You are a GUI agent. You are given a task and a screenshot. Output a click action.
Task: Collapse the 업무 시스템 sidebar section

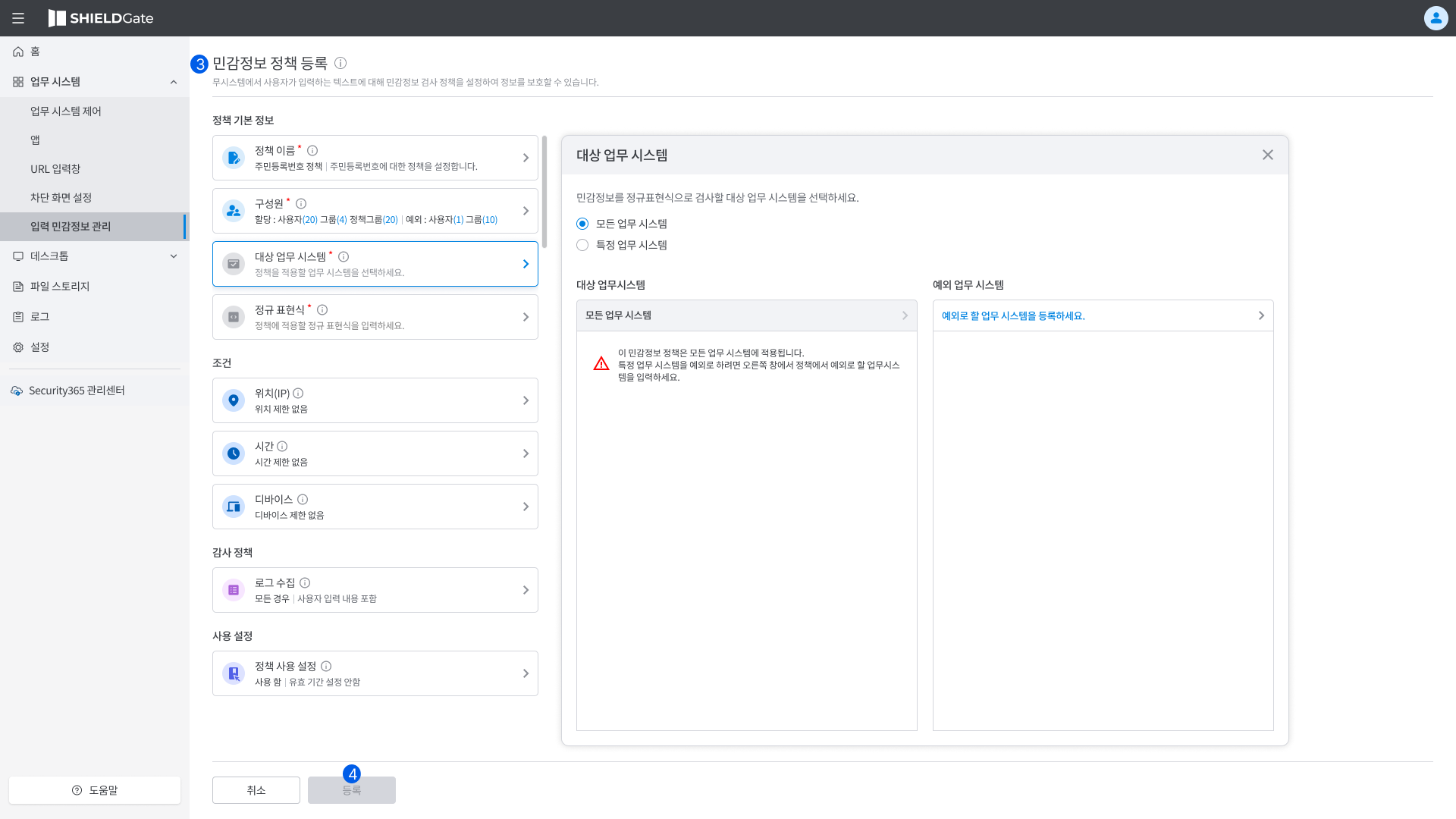174,82
